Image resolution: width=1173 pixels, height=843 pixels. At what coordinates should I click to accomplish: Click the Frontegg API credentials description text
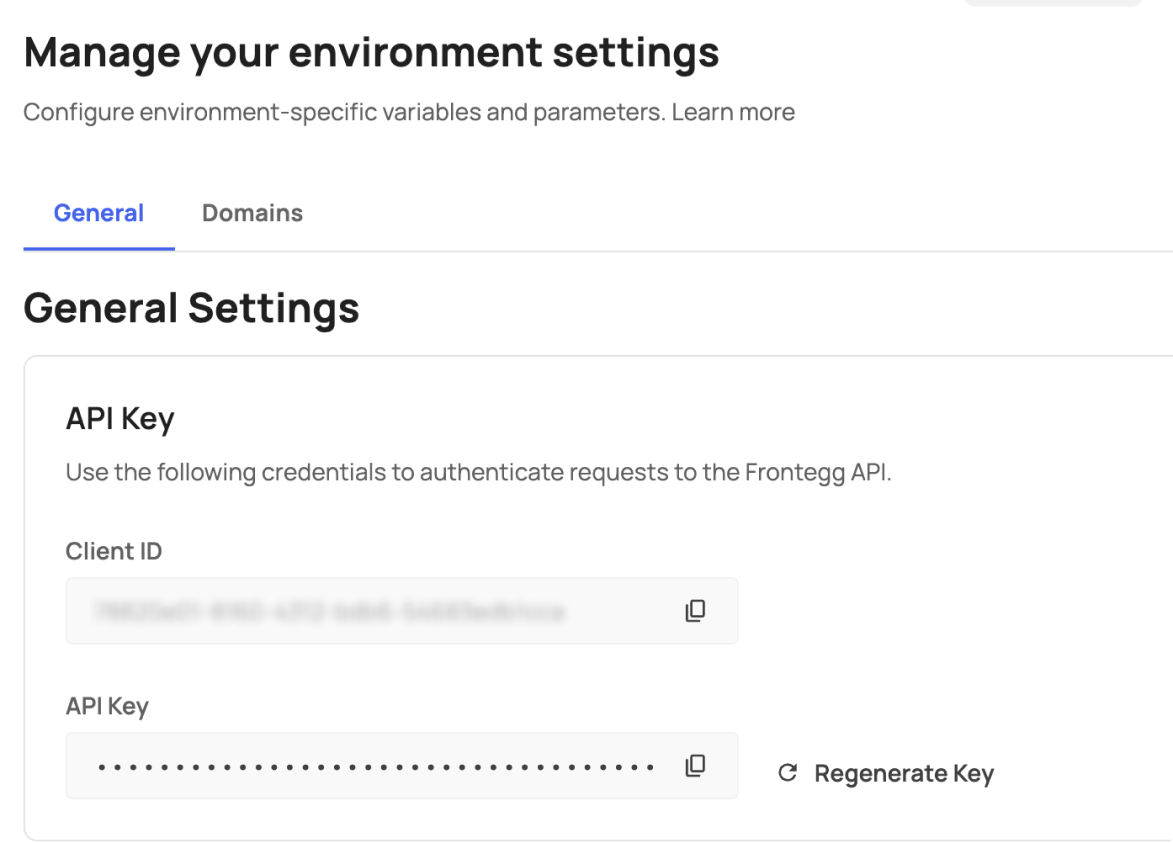478,472
